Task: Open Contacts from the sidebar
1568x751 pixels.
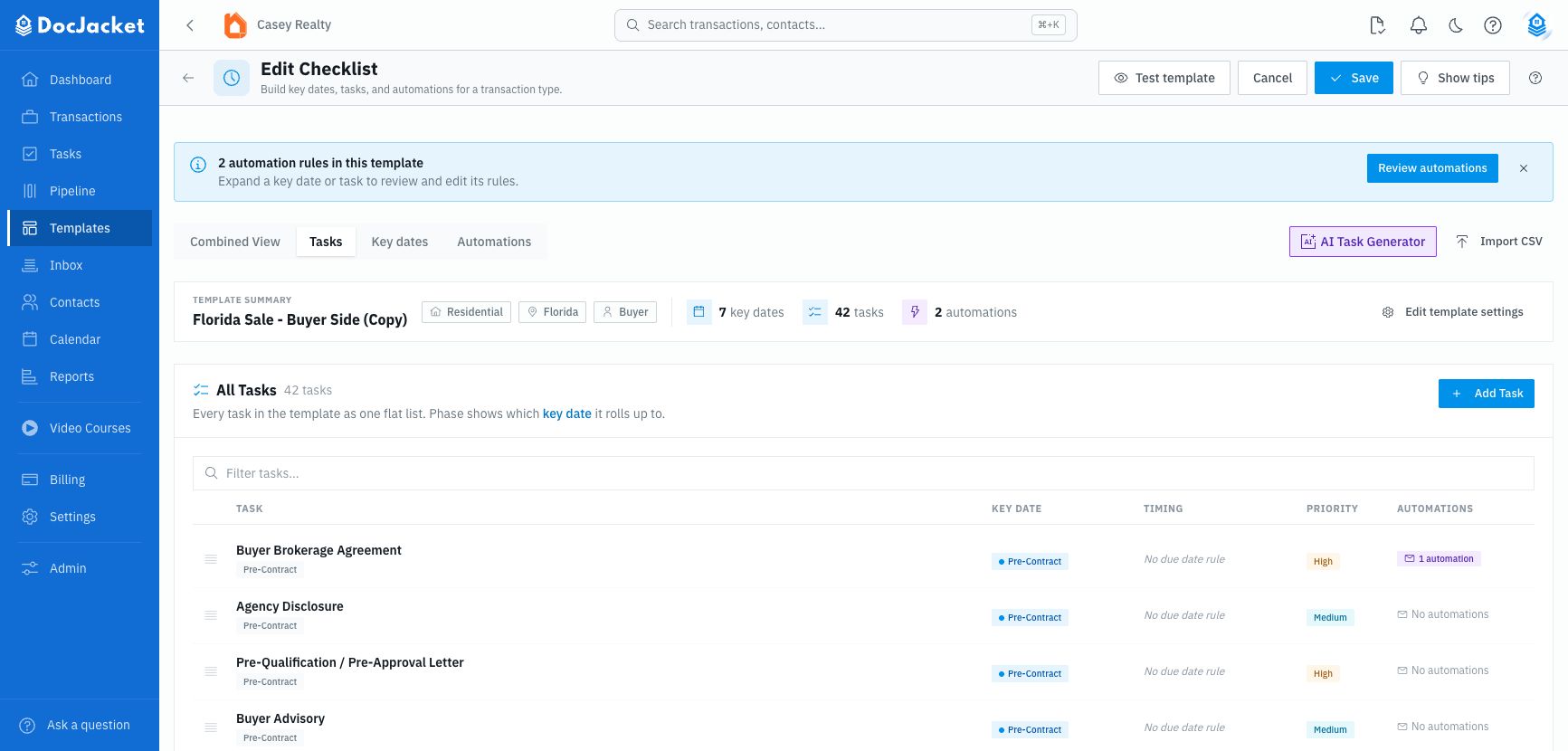Action: point(80,302)
